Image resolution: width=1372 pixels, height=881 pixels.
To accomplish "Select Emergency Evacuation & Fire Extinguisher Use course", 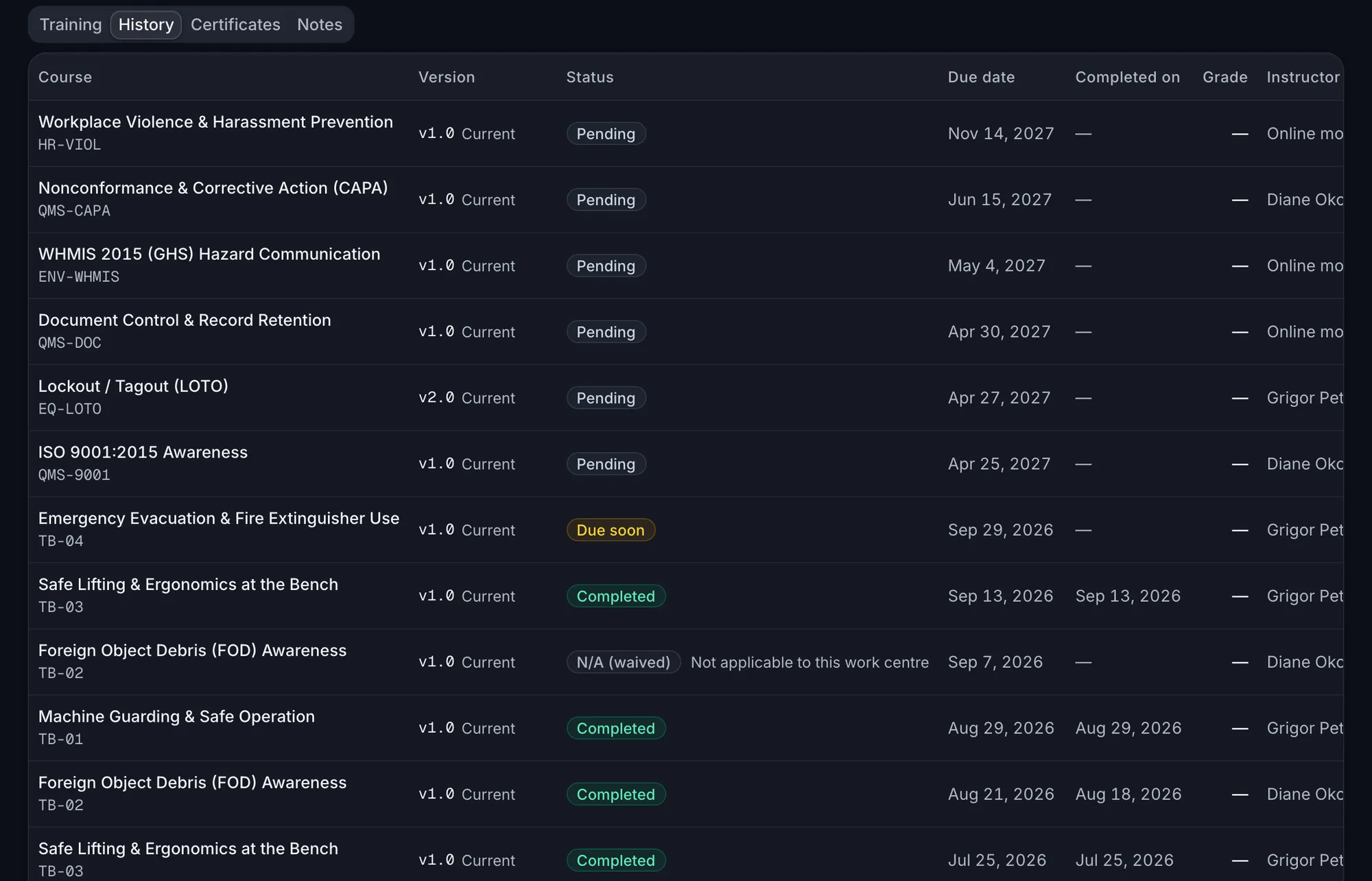I will [x=219, y=518].
